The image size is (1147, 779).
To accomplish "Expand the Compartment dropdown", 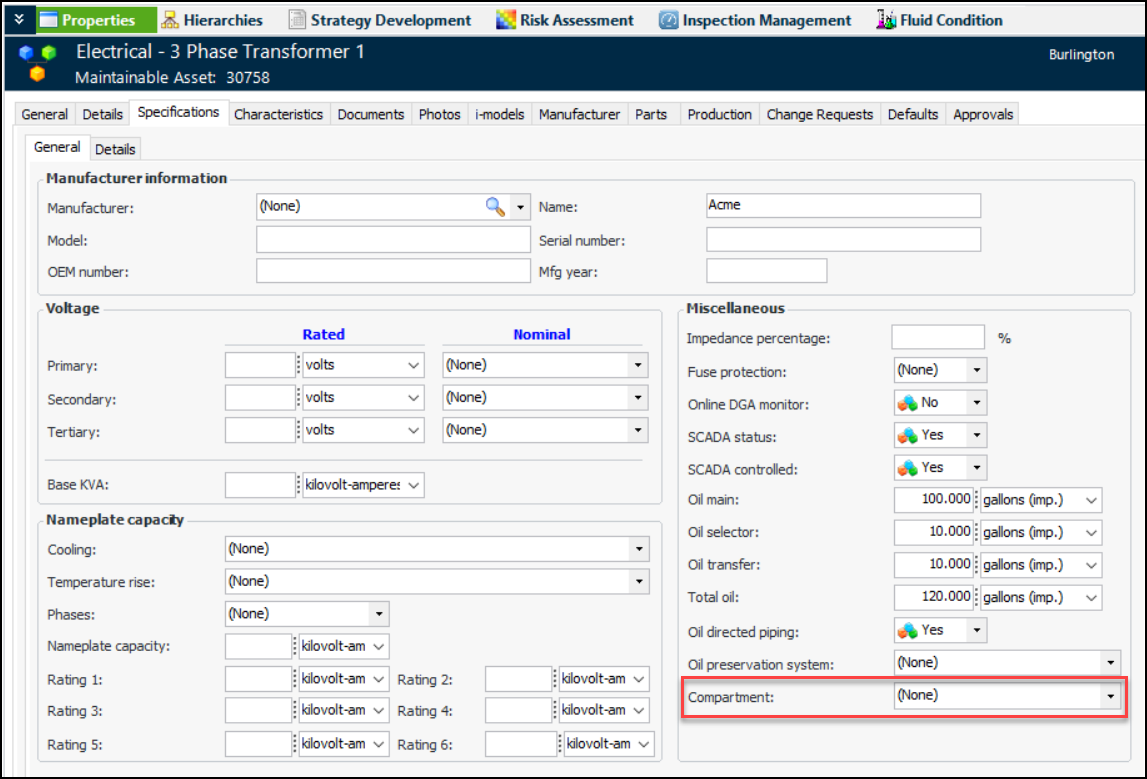I will [1110, 696].
